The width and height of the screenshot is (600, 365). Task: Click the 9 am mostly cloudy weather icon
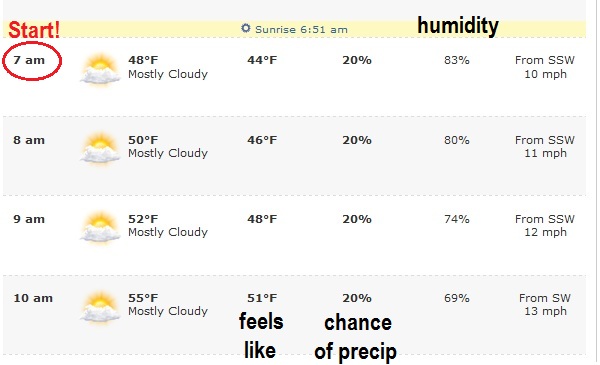(x=100, y=227)
